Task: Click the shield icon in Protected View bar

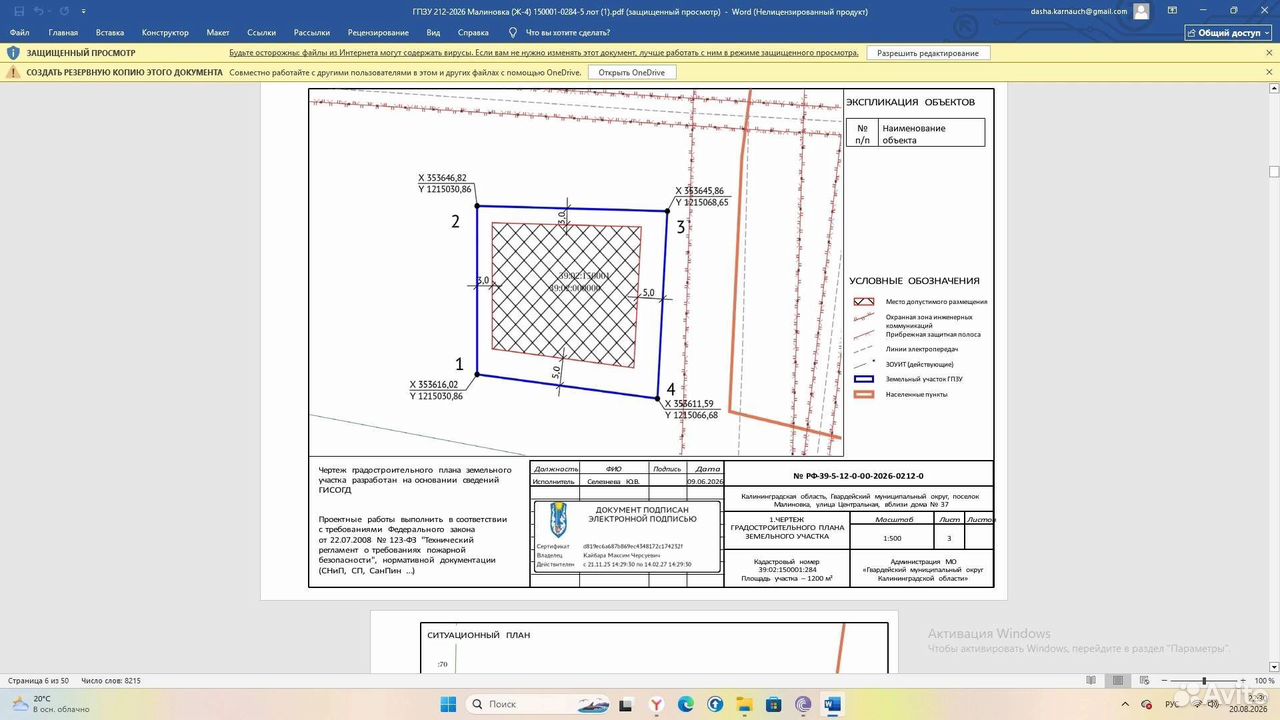Action: point(12,52)
